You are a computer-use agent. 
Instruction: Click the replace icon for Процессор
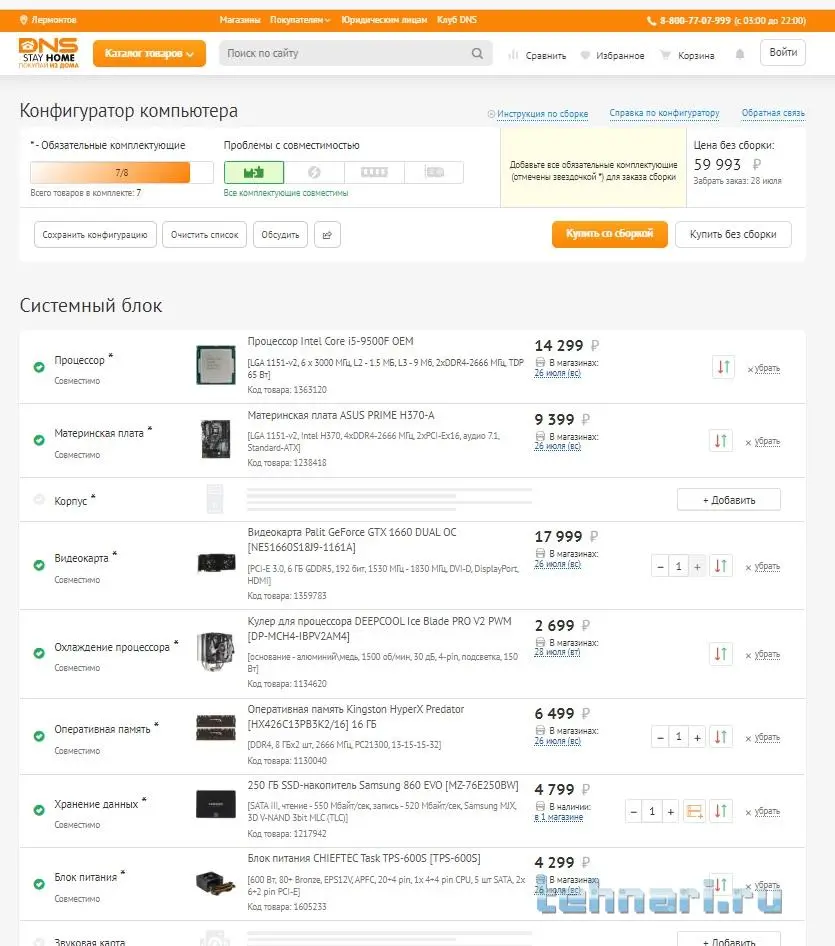723,367
